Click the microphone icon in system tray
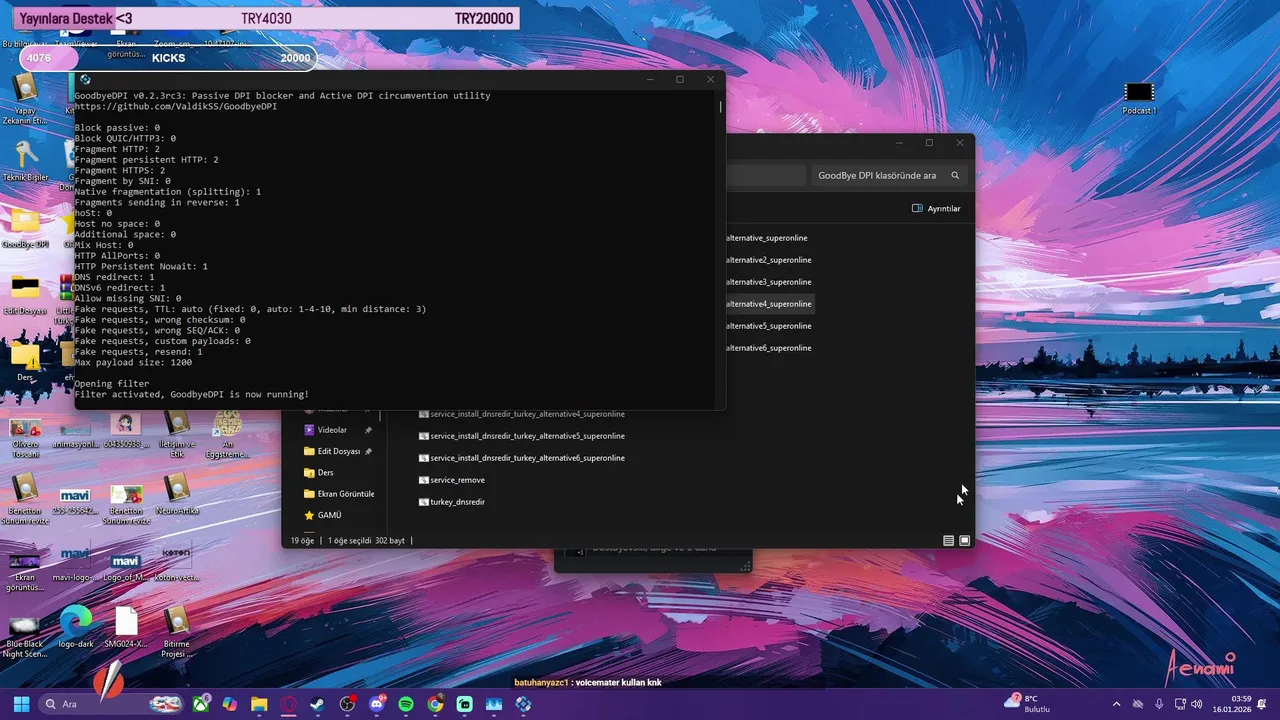The height and width of the screenshot is (720, 1280). (1159, 704)
